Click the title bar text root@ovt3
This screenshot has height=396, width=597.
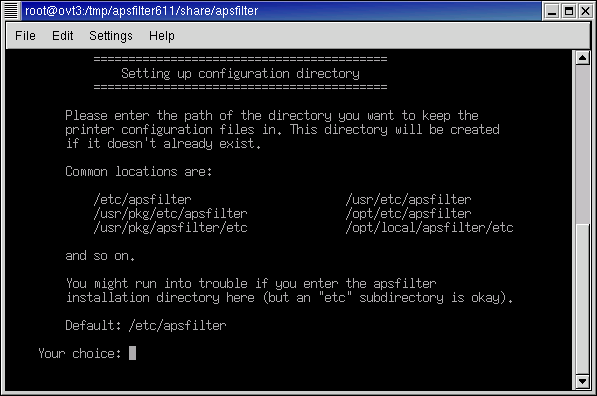point(142,11)
